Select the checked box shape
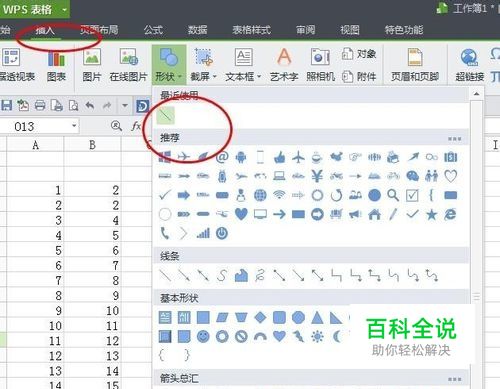Viewport: 500px width, 389px height. pyautogui.click(x=412, y=195)
